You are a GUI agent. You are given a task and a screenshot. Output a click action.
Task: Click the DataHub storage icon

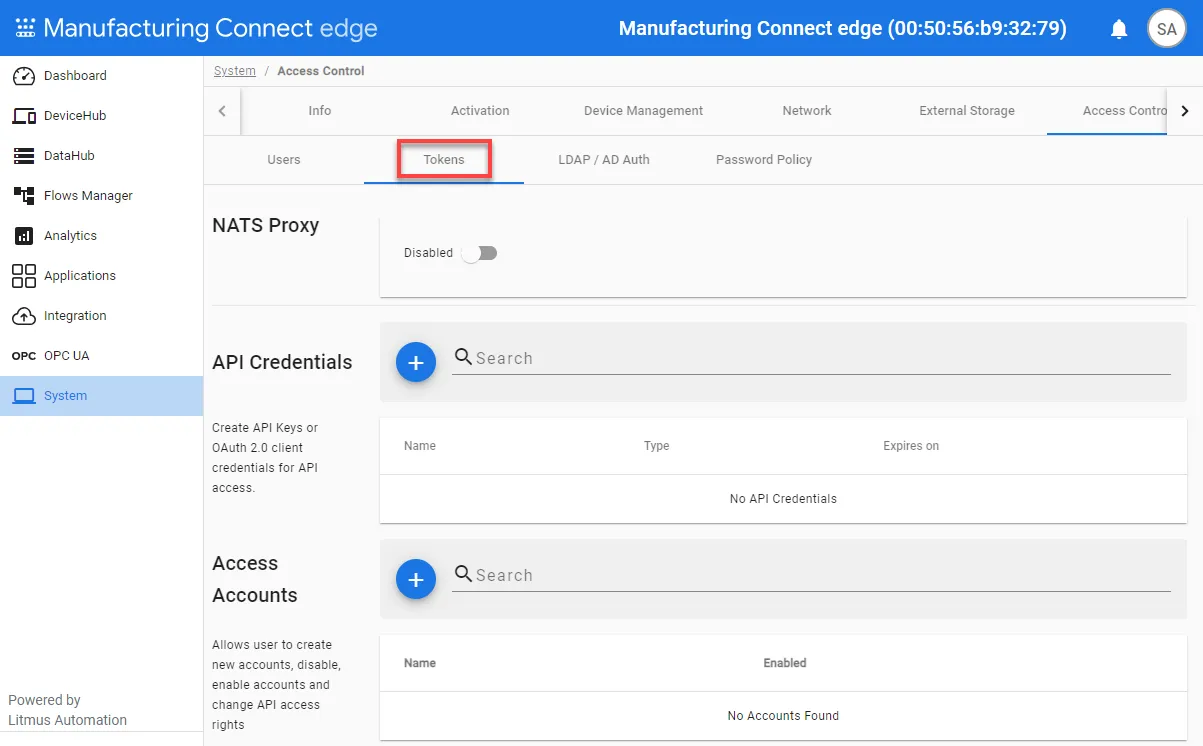(x=24, y=156)
